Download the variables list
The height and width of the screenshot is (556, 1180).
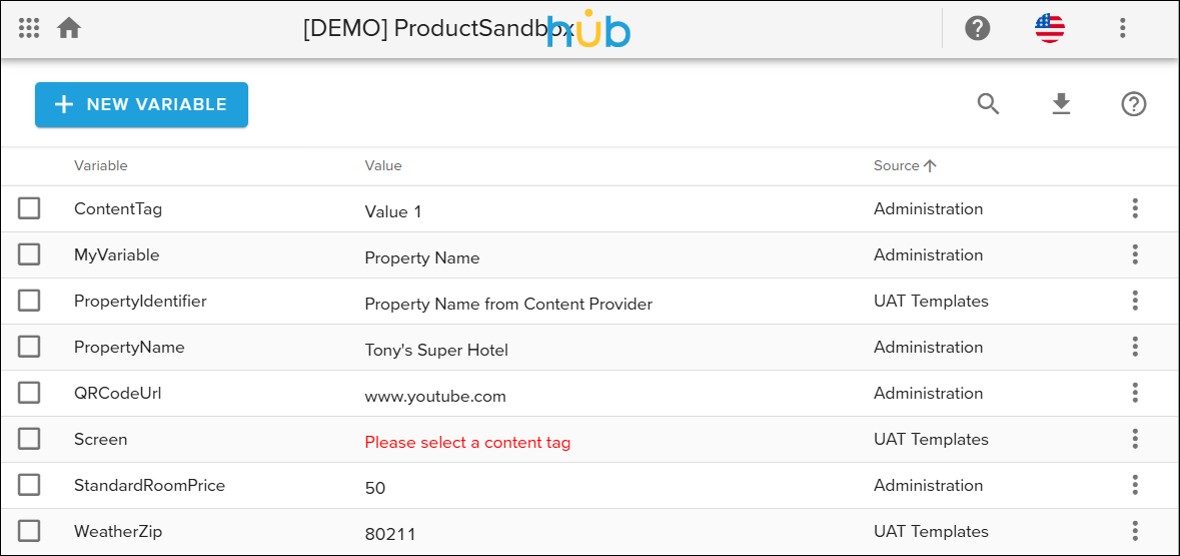pyautogui.click(x=1061, y=104)
